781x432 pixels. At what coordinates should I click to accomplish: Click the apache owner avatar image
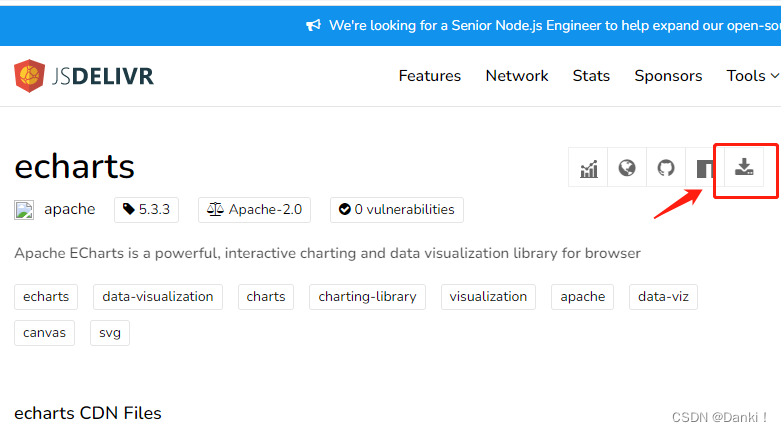coord(24,210)
